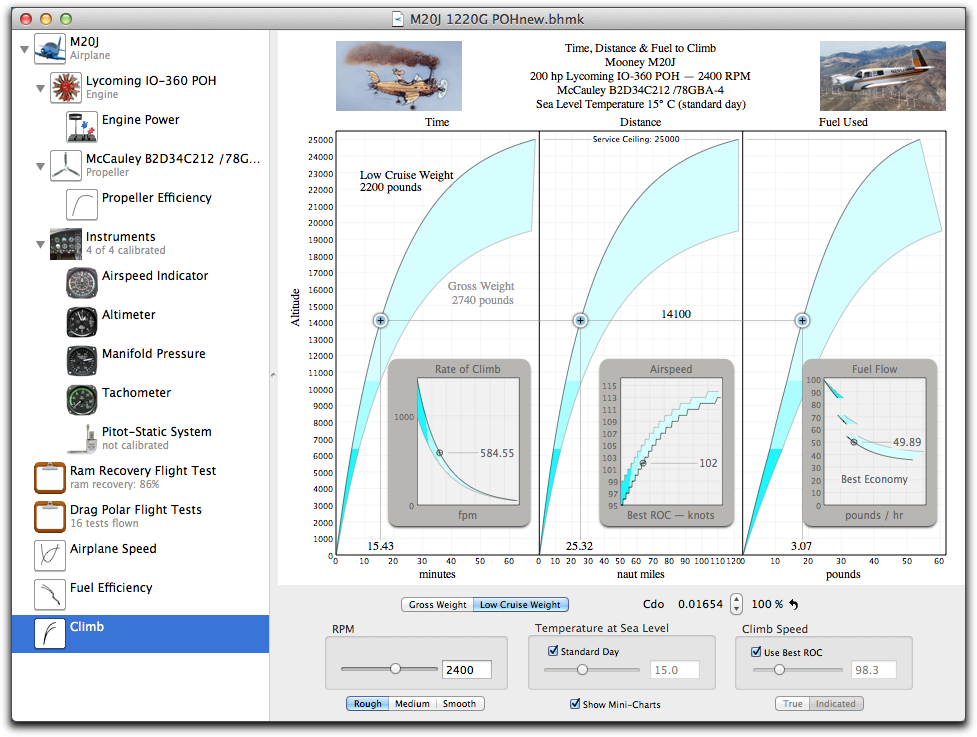The width and height of the screenshot is (977, 737).
Task: Click the M20J airplane icon
Action: pos(50,49)
